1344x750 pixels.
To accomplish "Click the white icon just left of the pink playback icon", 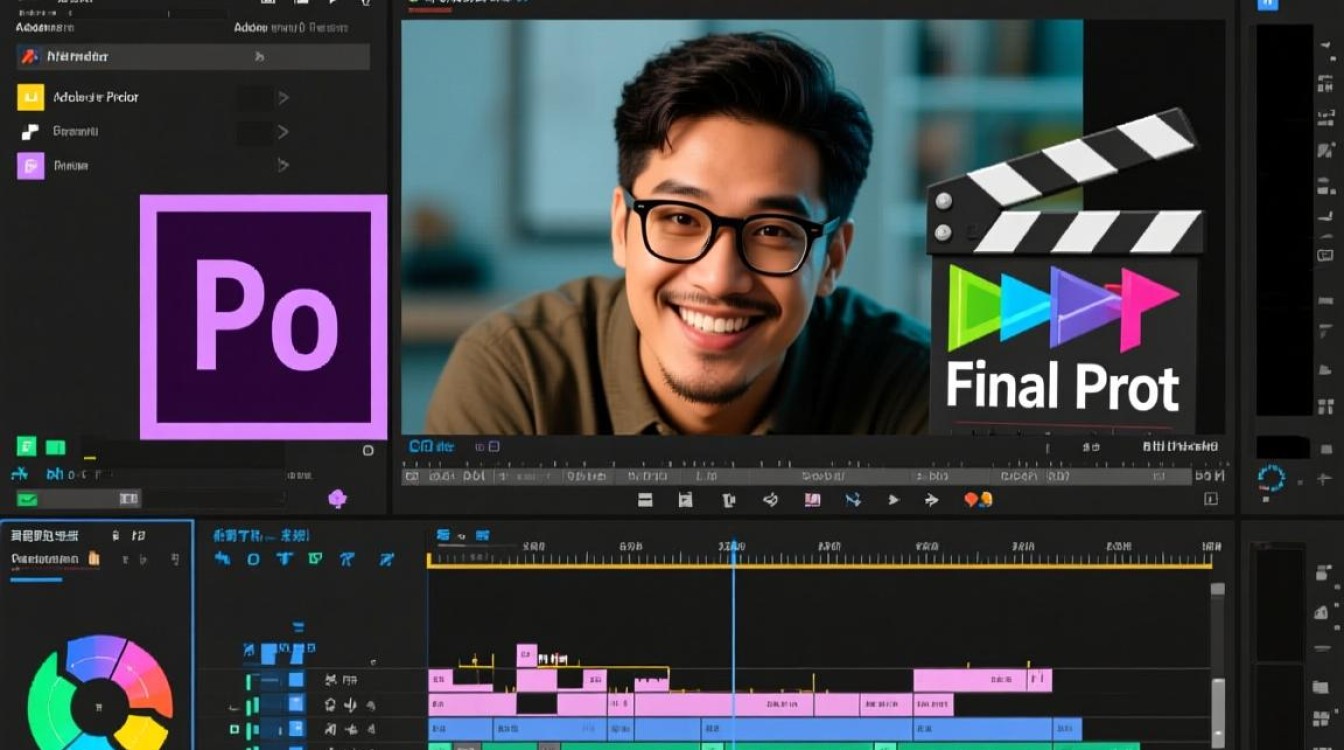I will [x=771, y=500].
